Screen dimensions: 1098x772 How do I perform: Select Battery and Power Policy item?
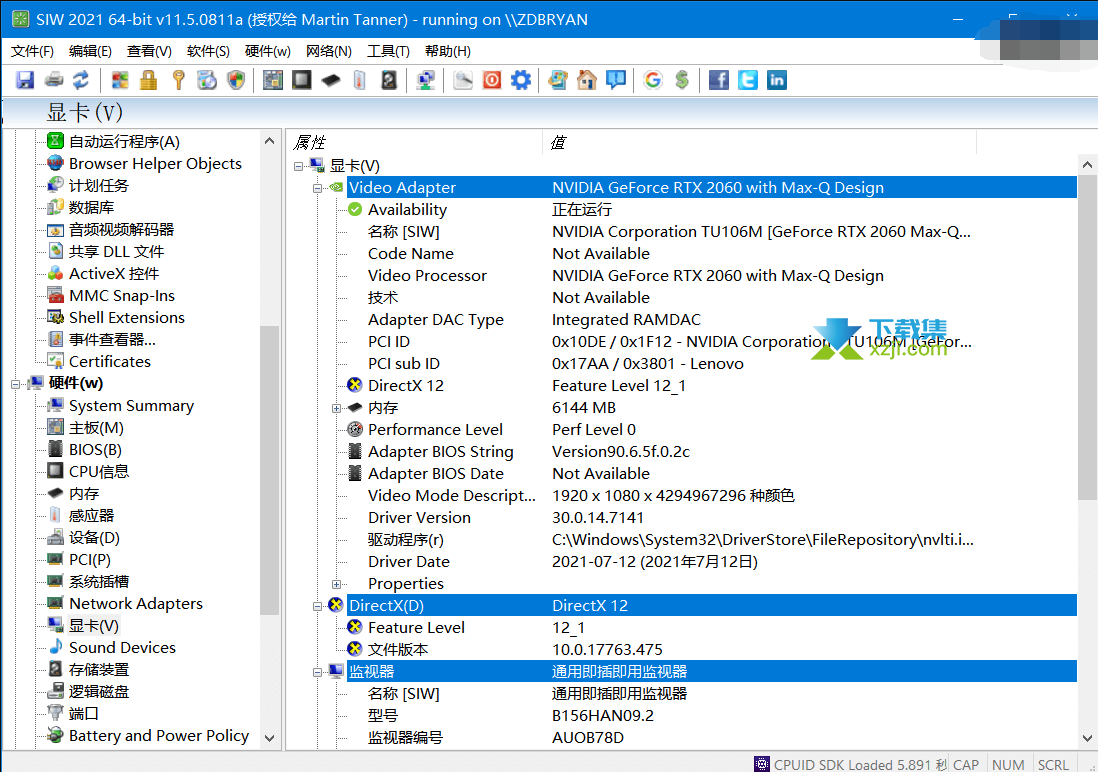click(x=159, y=736)
